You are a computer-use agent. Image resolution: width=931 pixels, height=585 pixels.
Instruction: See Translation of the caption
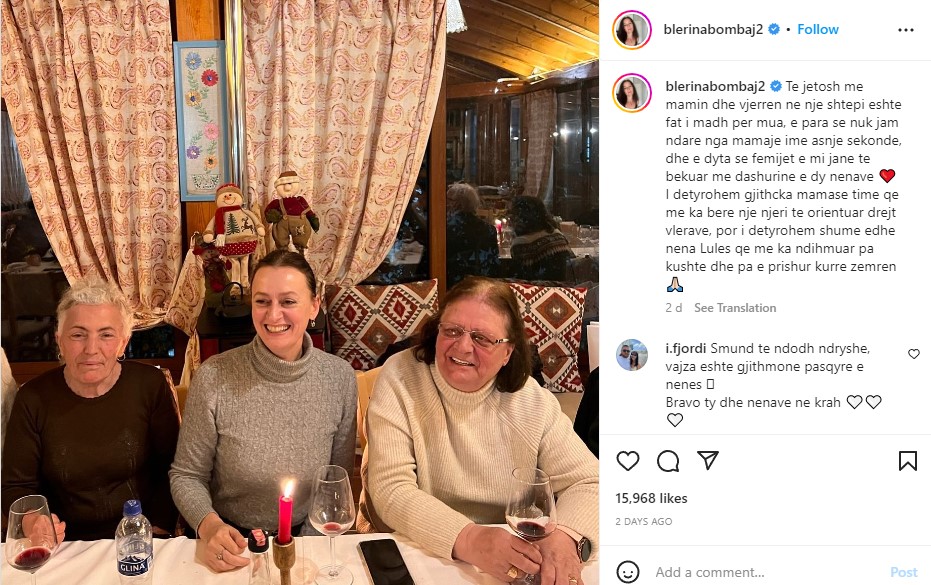[735, 308]
